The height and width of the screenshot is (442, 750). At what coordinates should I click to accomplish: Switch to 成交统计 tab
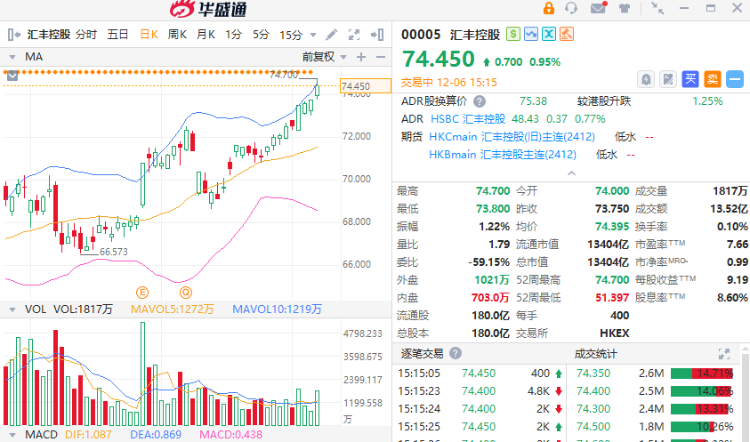coord(596,354)
